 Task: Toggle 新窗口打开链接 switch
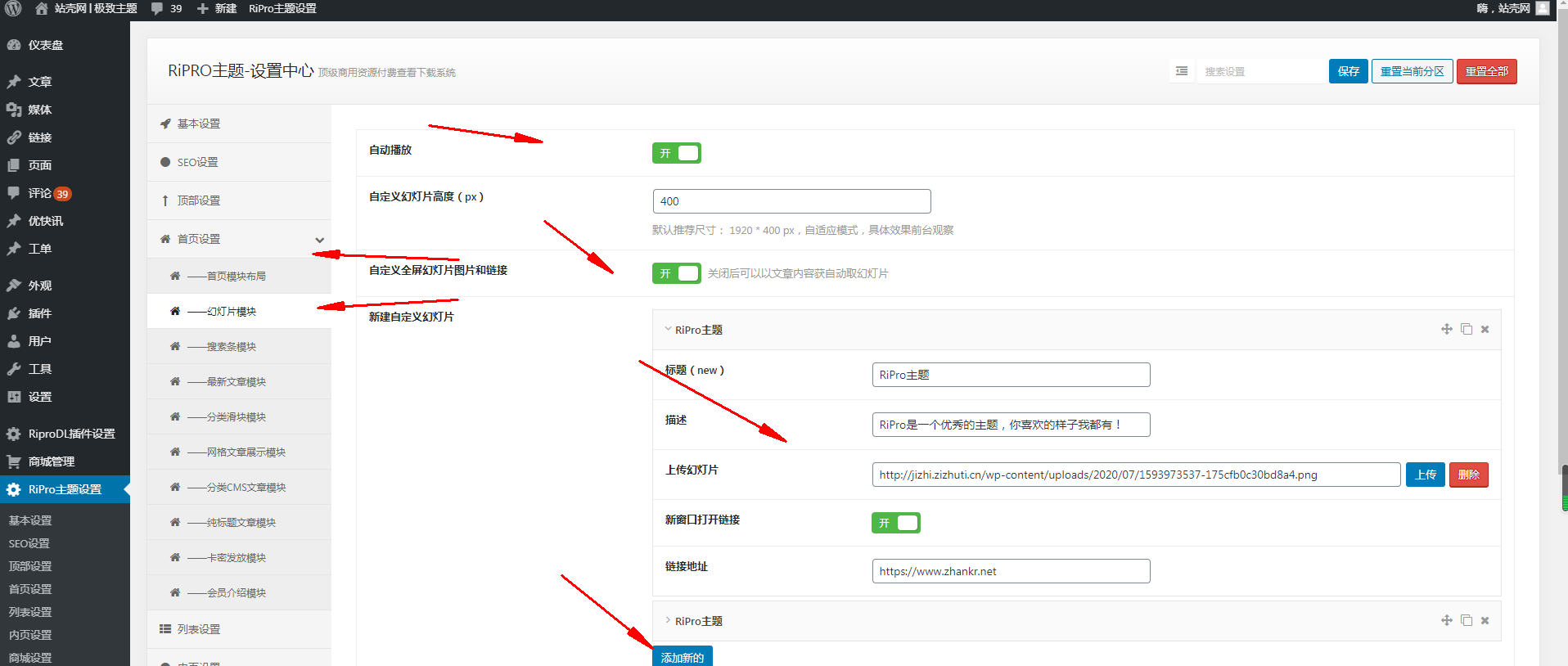895,523
